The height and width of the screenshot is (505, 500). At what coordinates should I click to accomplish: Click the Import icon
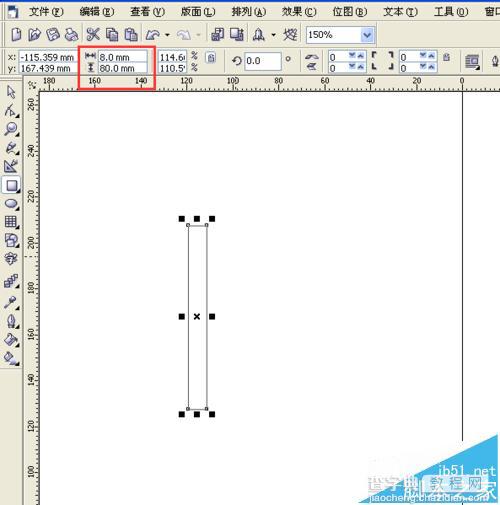point(217,34)
